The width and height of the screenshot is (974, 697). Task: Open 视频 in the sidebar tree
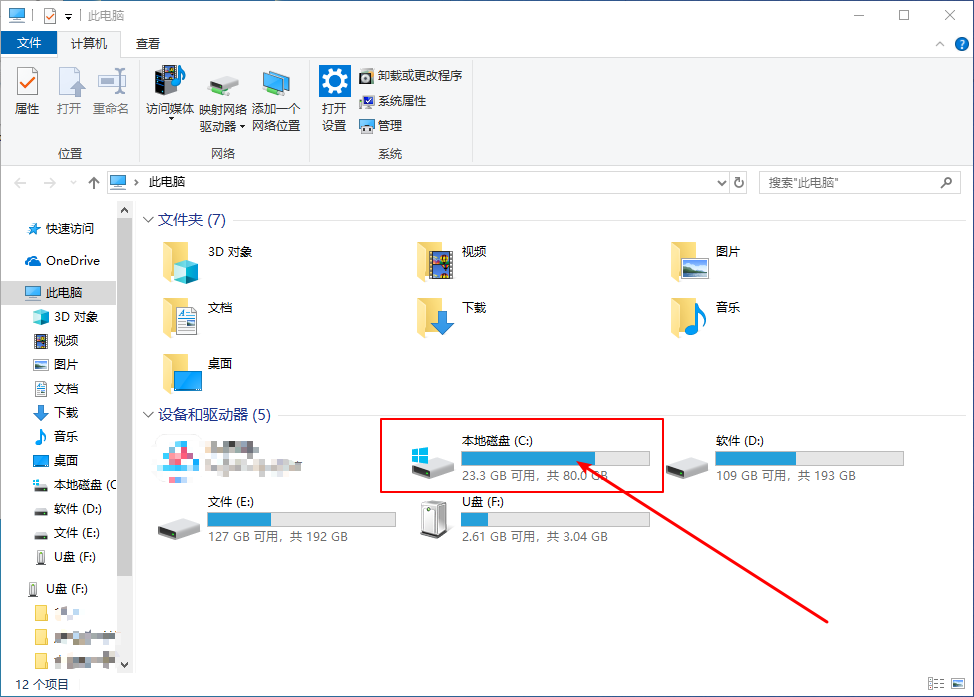[56, 340]
